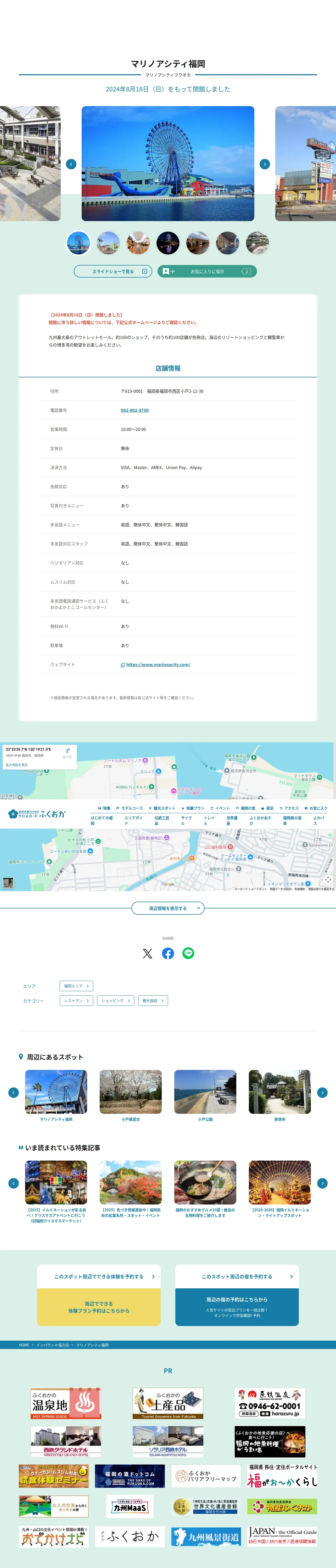This screenshot has width=336, height=1568.
Task: Select the seventh round gallery thumbnail
Action: (257, 243)
